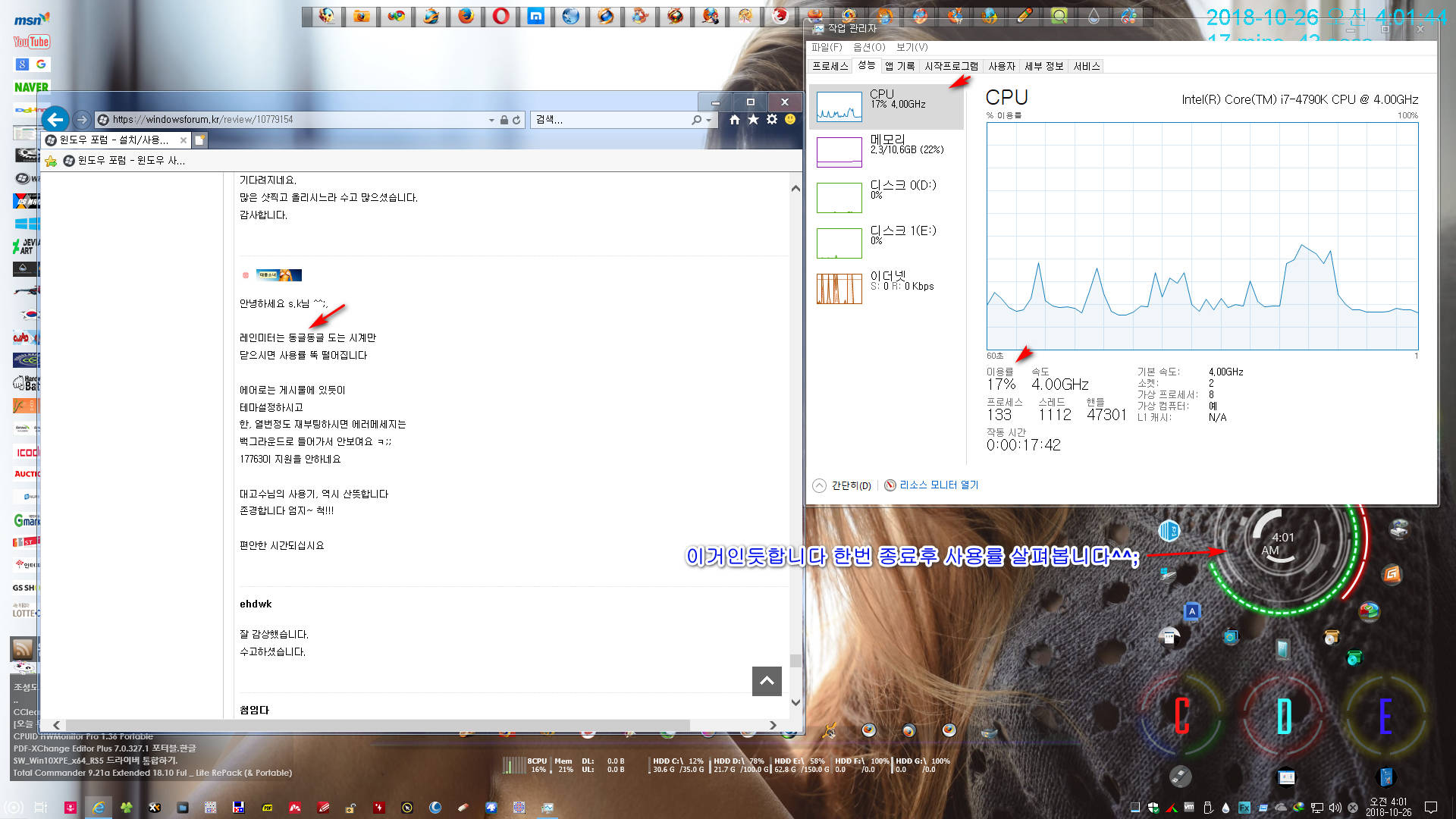
Task: Open Task View on the taskbar
Action: (x=41, y=808)
